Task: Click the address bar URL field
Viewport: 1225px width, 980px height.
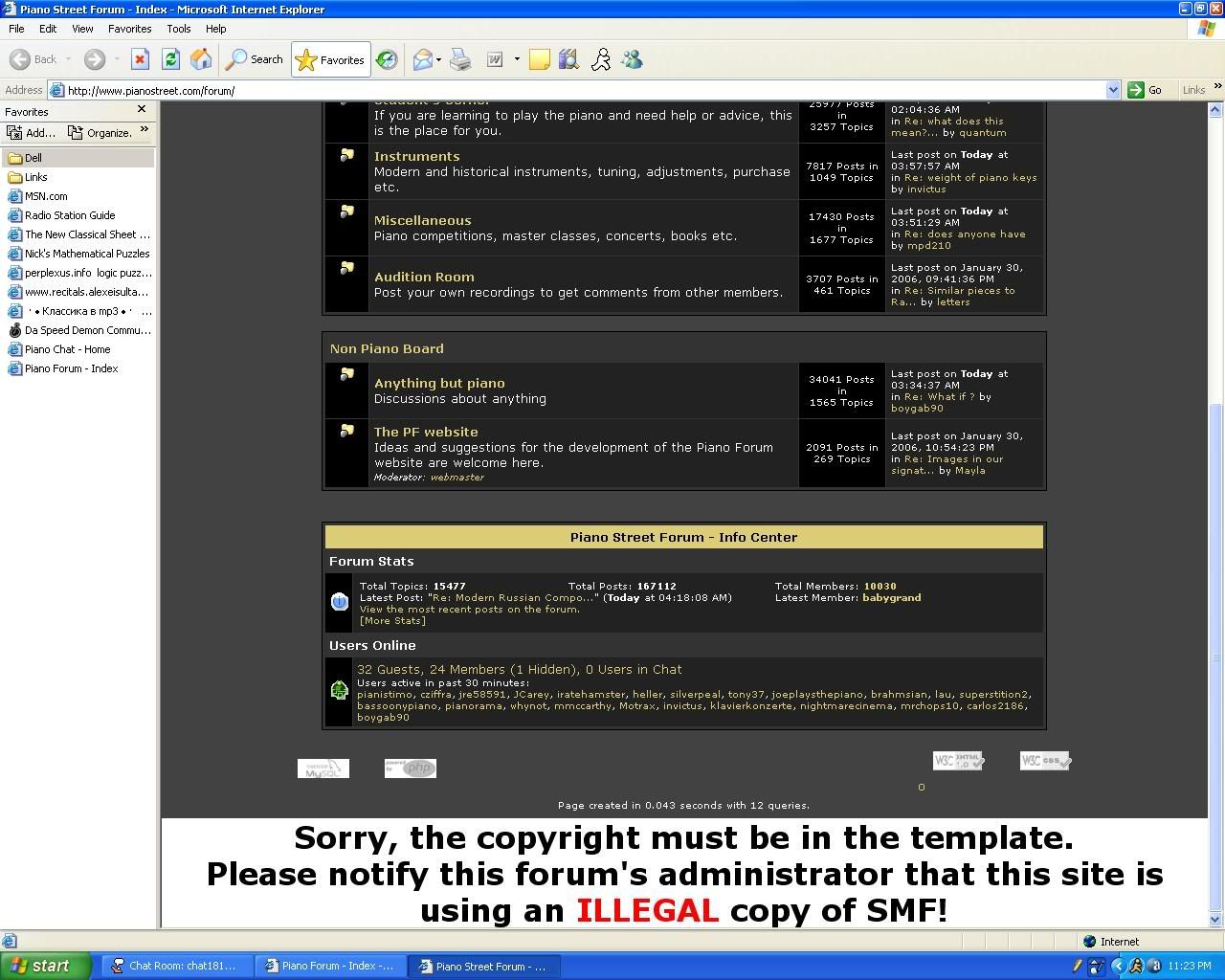Action: pyautogui.click(x=584, y=90)
